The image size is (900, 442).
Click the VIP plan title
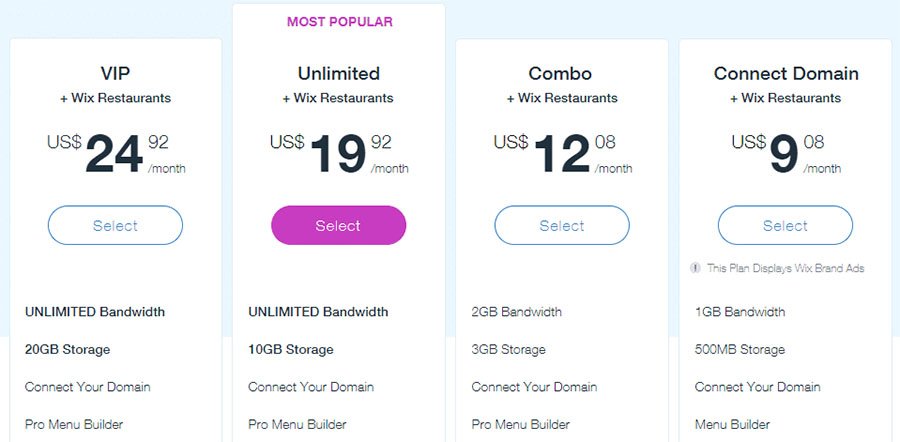(115, 74)
